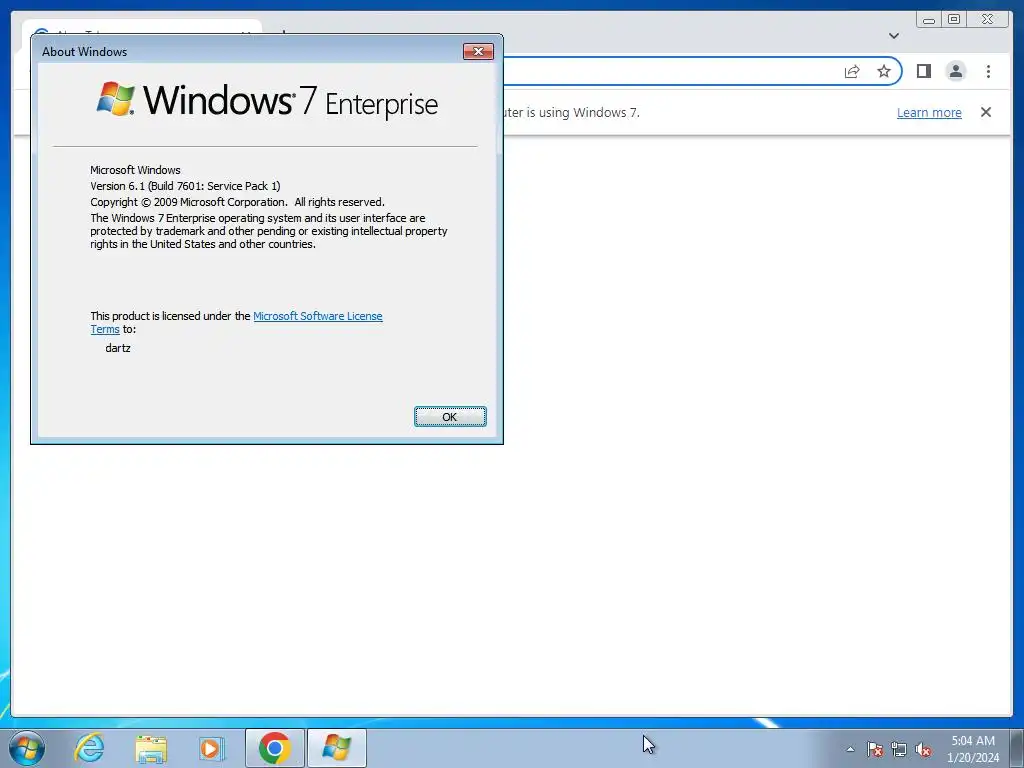
Task: Open the Terms link in the dialog
Action: click(104, 329)
